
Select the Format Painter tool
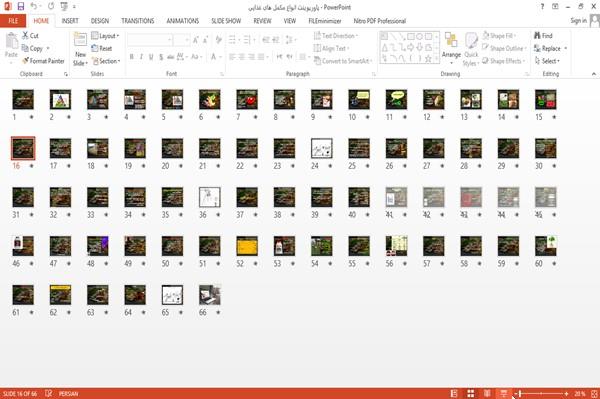(43, 61)
